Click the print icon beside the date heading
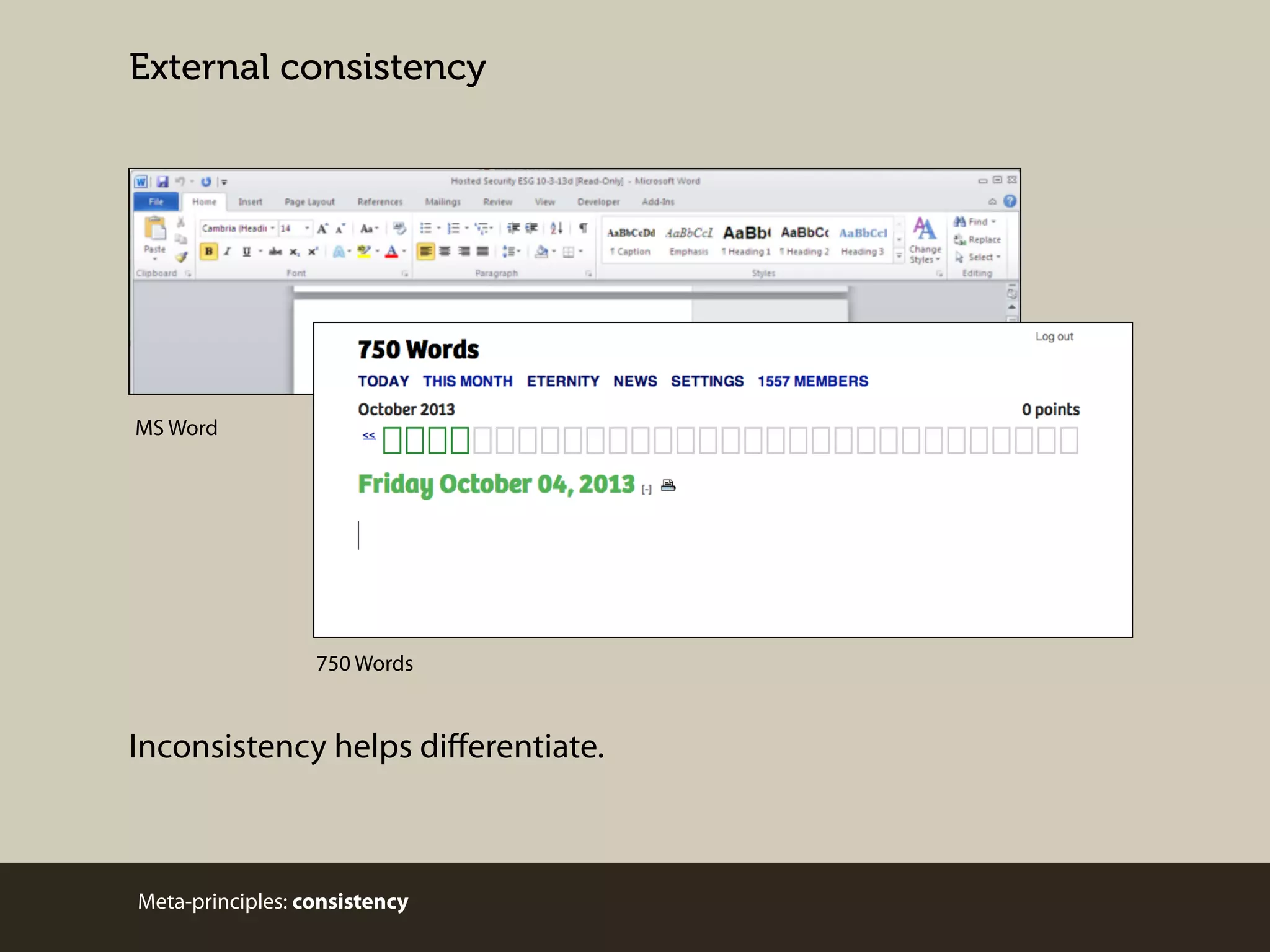Viewport: 1270px width, 952px height. pyautogui.click(x=668, y=485)
